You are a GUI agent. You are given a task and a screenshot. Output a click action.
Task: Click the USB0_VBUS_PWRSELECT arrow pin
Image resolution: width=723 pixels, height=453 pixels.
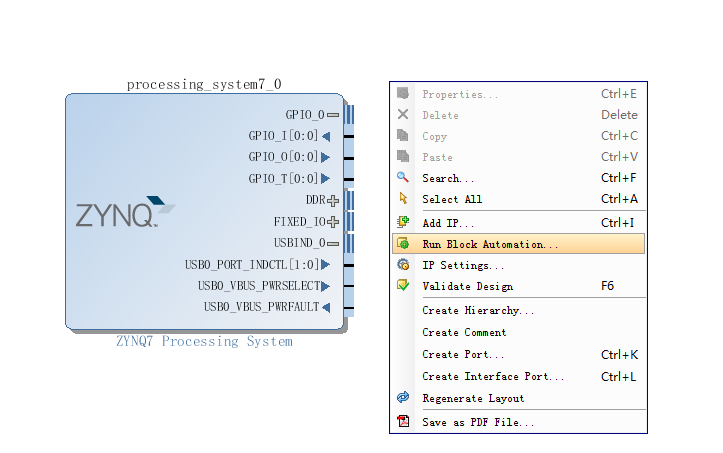[326, 286]
